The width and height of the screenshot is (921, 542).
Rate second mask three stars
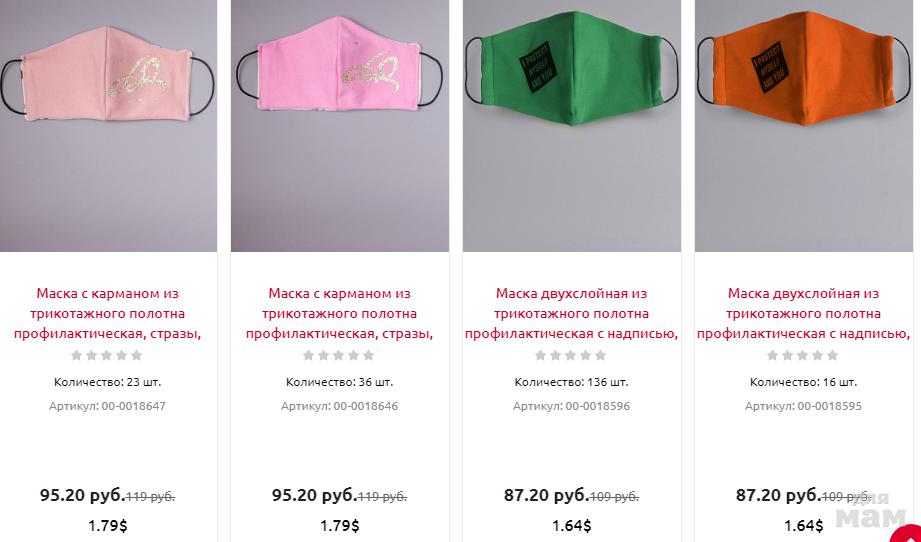pyautogui.click(x=338, y=355)
